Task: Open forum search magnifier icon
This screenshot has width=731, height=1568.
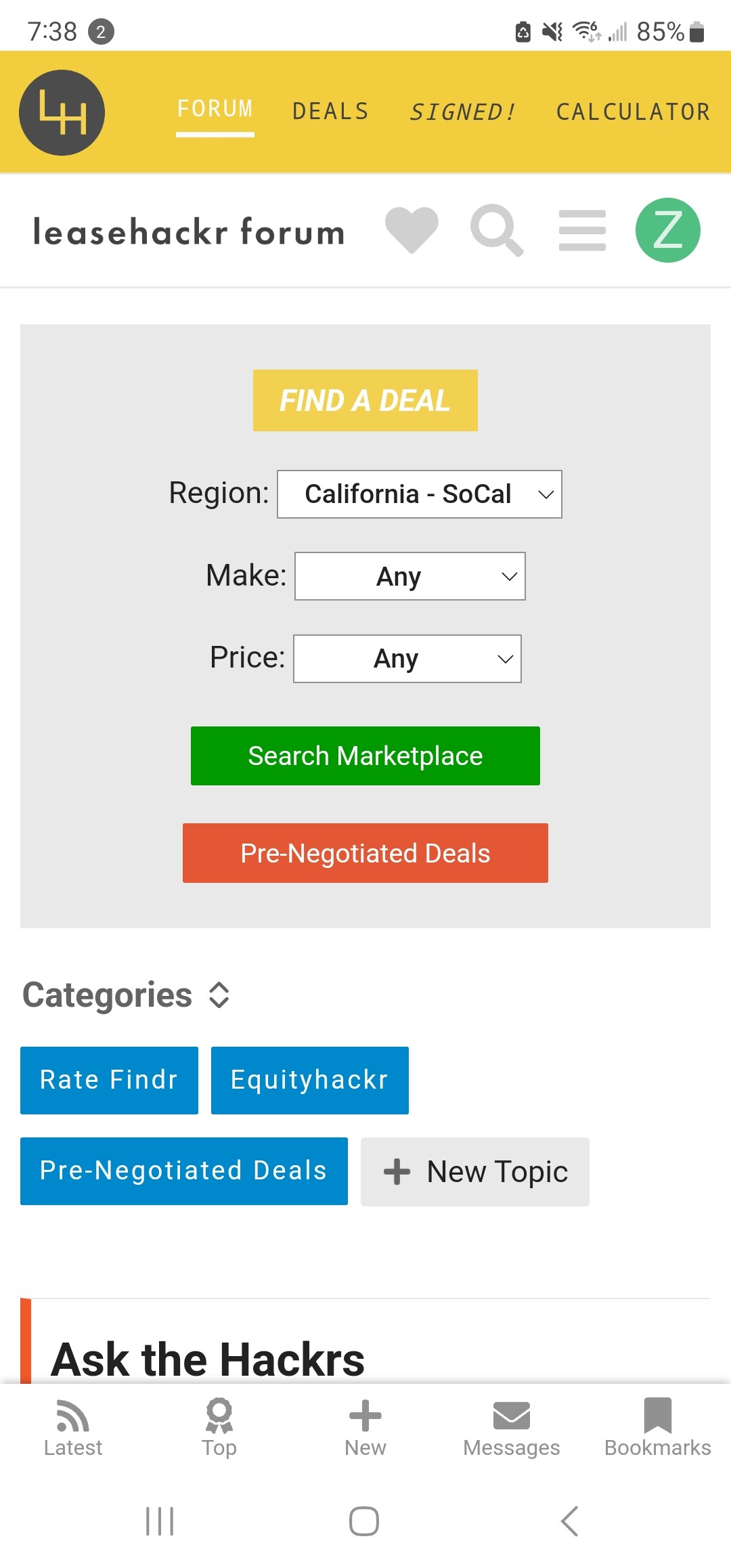Action: tap(497, 230)
